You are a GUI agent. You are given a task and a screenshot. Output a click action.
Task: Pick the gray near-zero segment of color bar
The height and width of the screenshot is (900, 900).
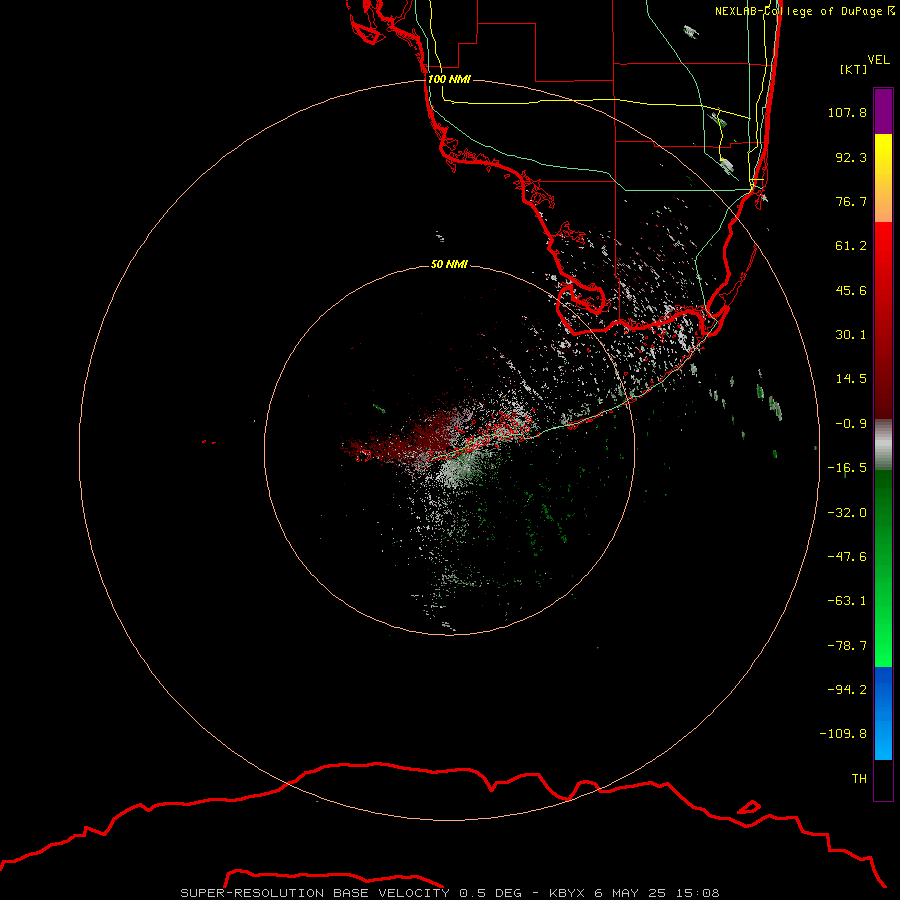tap(883, 444)
